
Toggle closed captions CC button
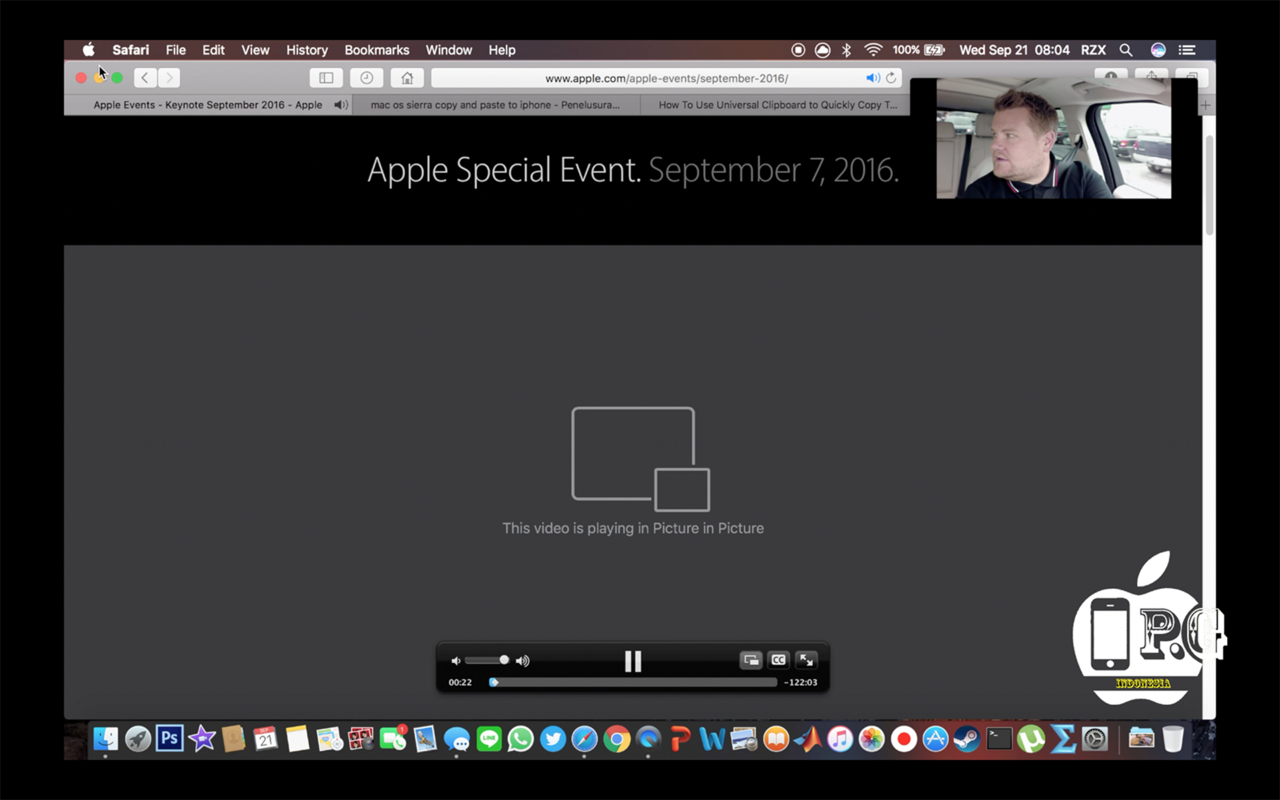click(x=778, y=660)
